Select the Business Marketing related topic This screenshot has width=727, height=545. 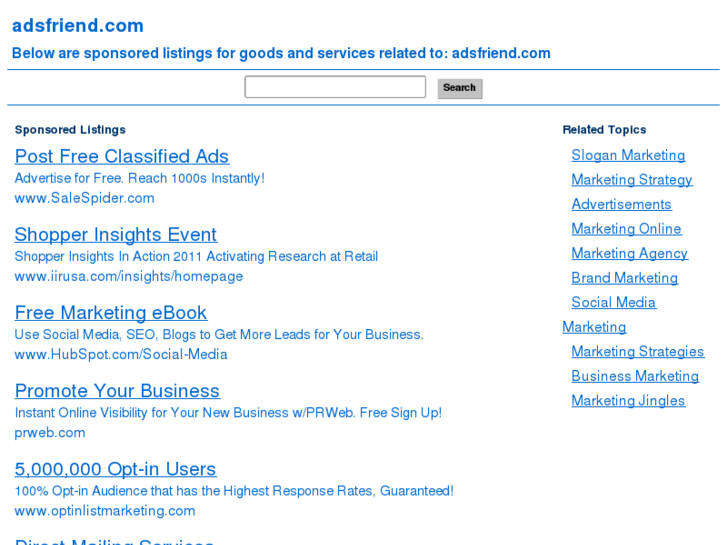[x=635, y=376]
